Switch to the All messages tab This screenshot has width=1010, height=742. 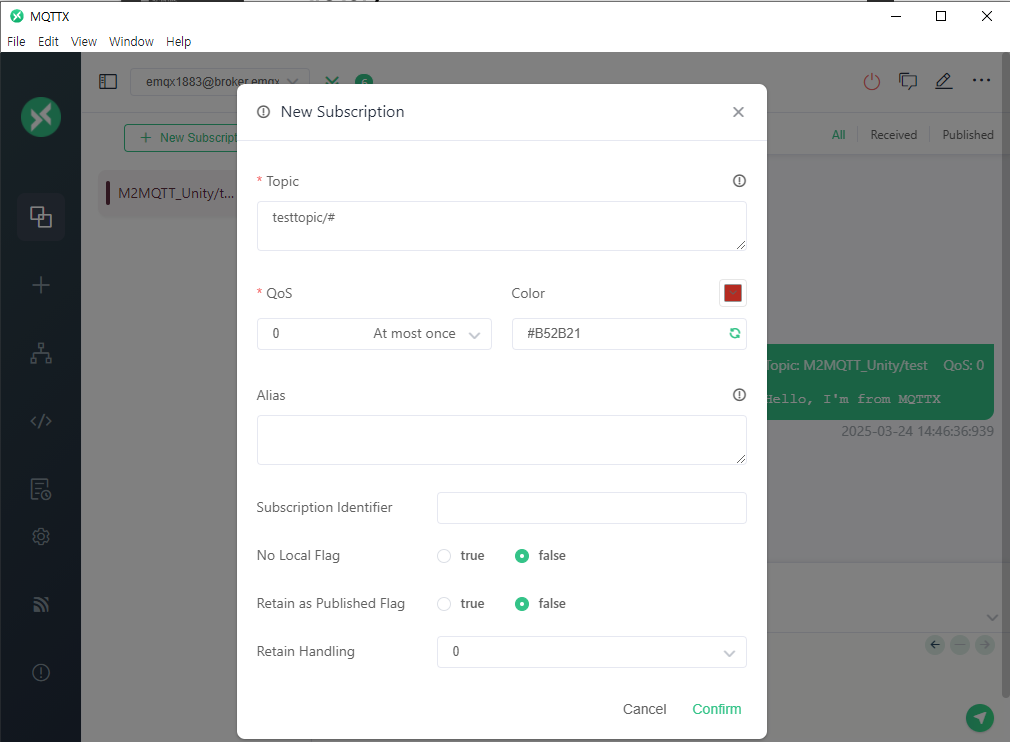pos(838,135)
